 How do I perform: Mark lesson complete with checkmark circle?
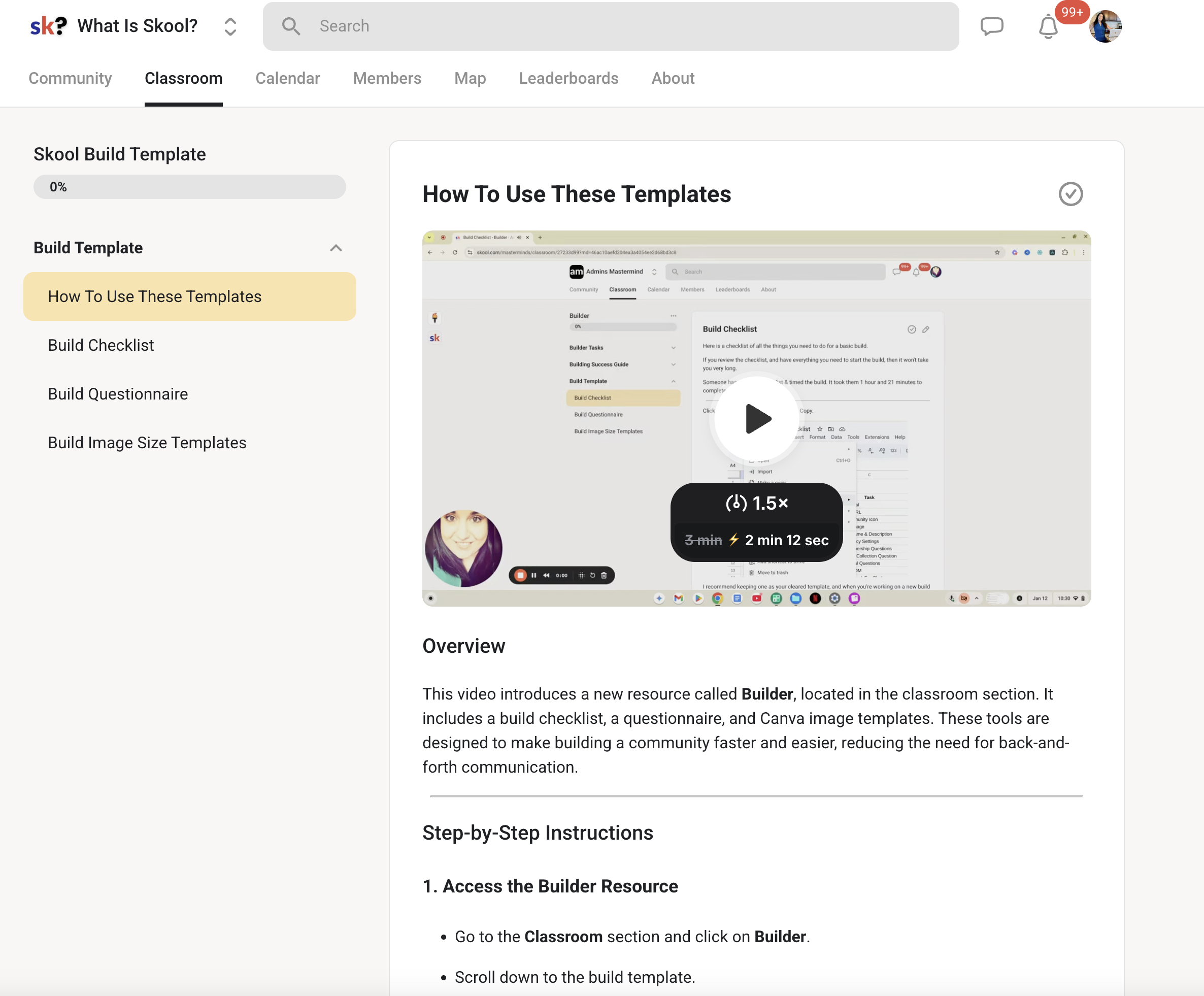pyautogui.click(x=1071, y=194)
